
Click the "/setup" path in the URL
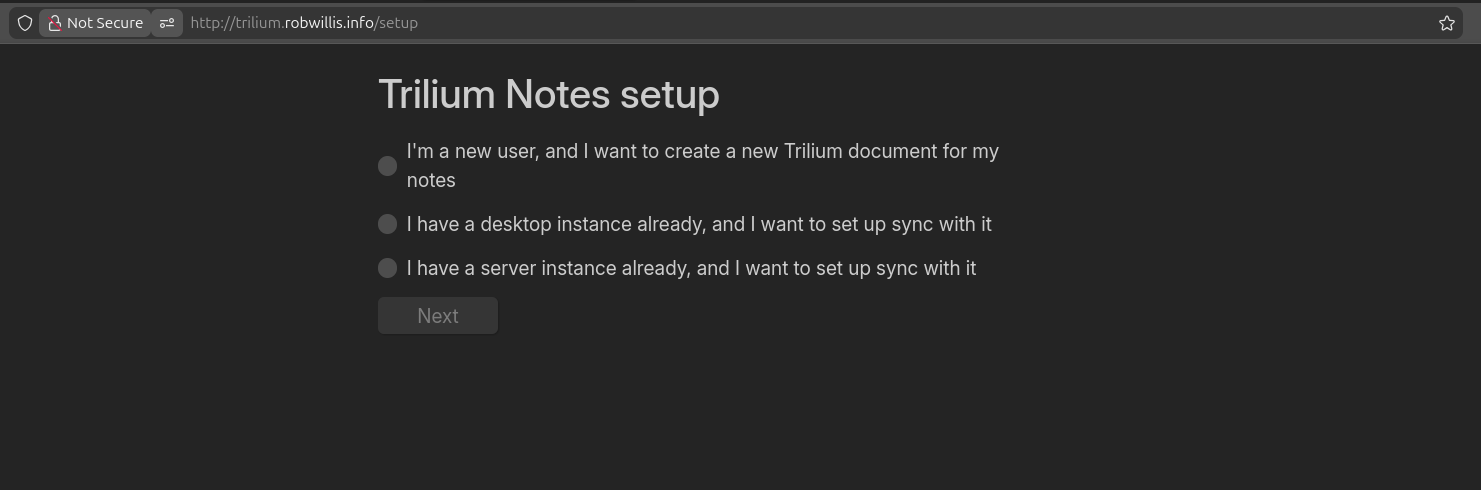tap(396, 23)
